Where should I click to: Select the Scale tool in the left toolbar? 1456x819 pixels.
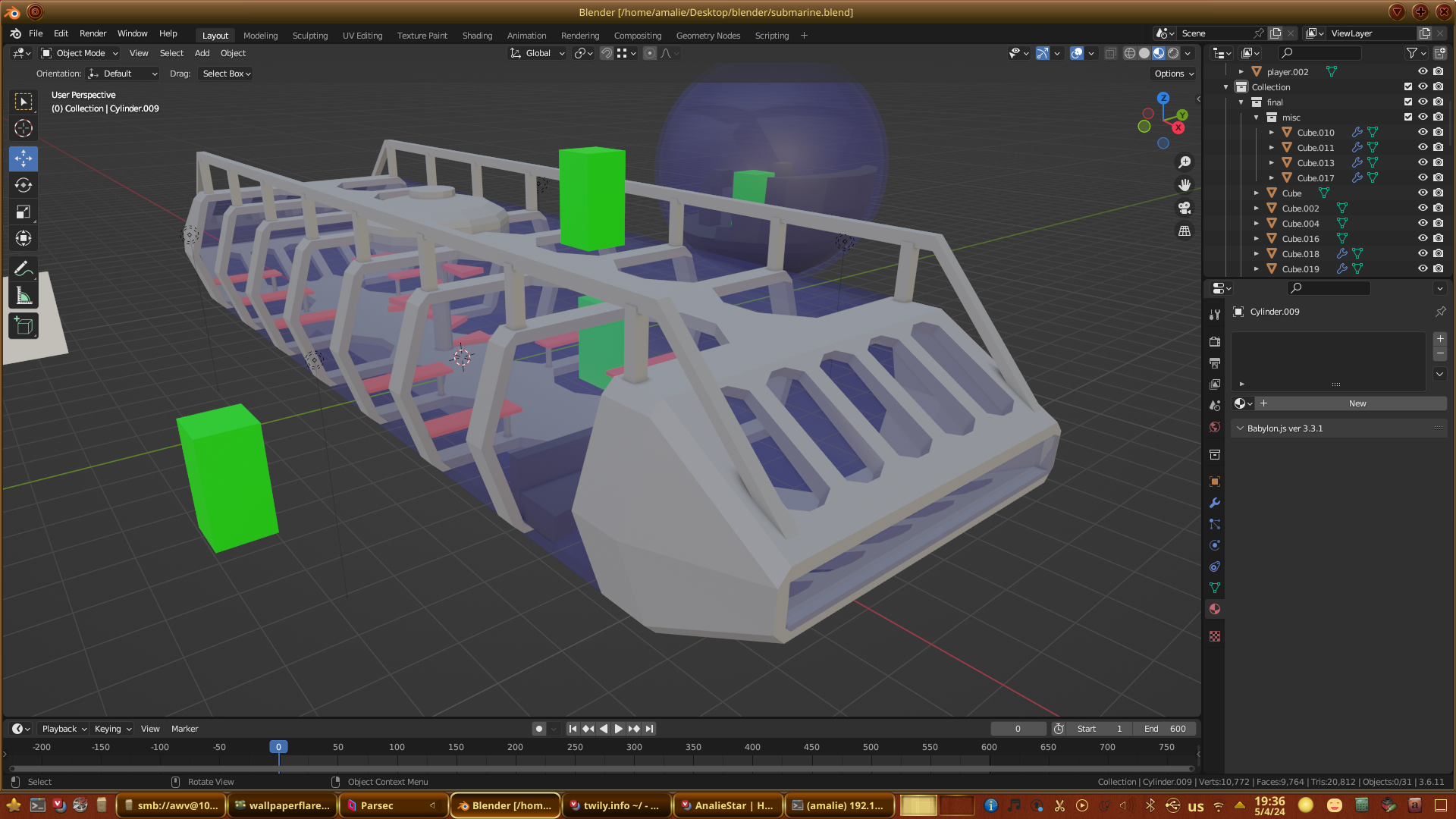tap(24, 212)
